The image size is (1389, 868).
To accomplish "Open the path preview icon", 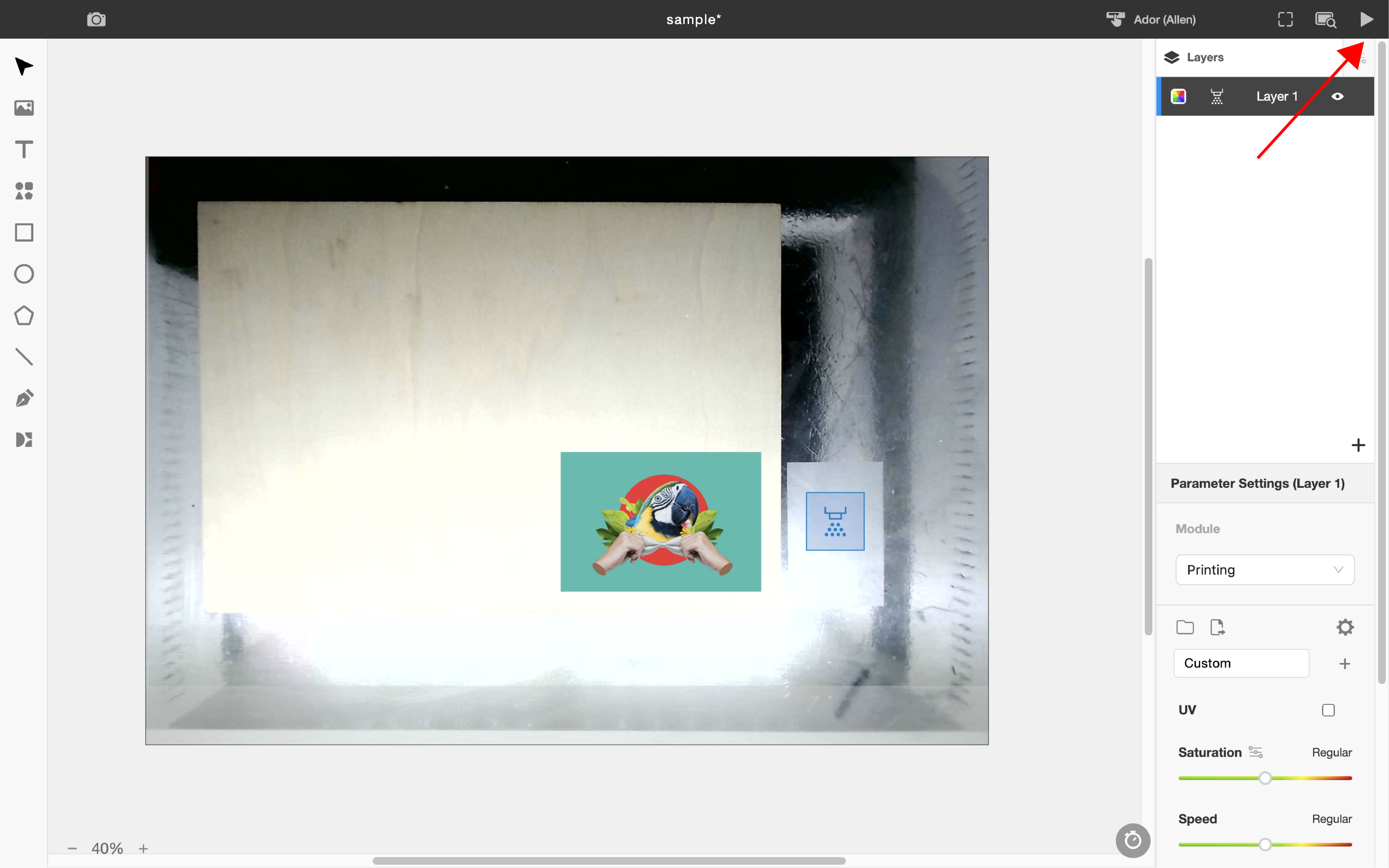I will click(1326, 19).
